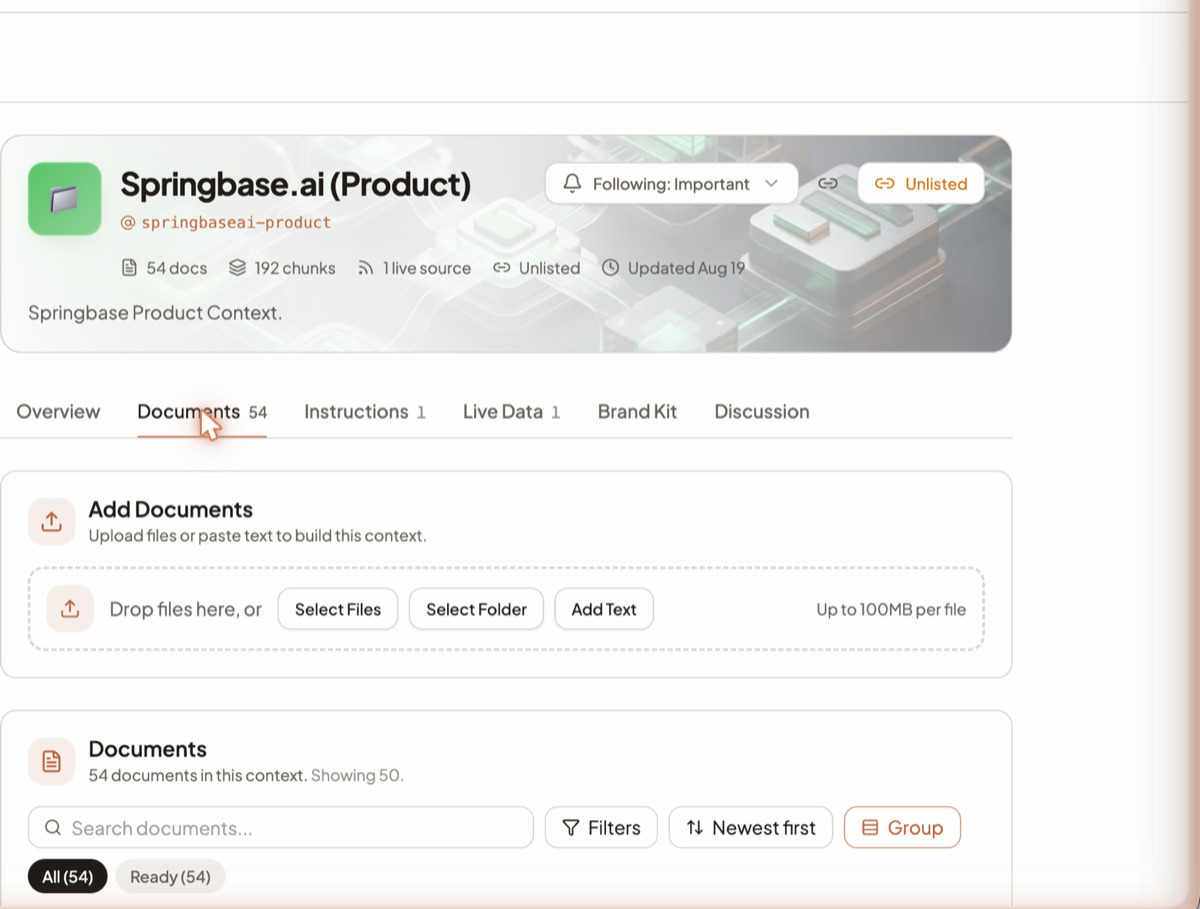Open the Discussion tab
The image size is (1200, 909).
[762, 412]
